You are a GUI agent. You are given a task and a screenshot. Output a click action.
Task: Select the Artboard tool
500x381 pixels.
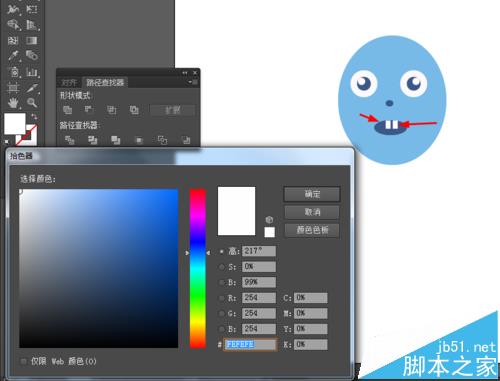click(13, 87)
